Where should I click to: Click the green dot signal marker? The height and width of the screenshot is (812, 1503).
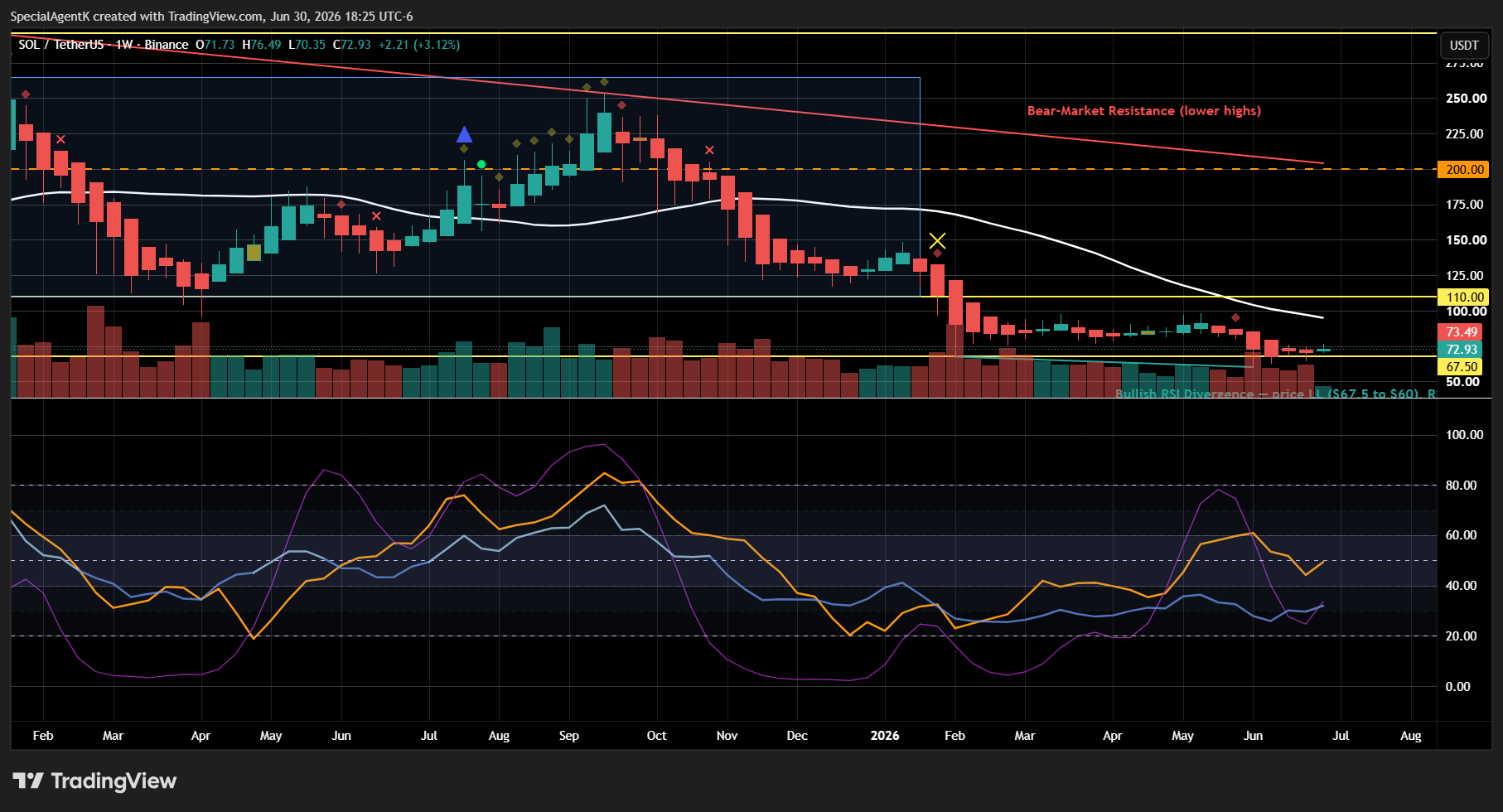tap(481, 165)
